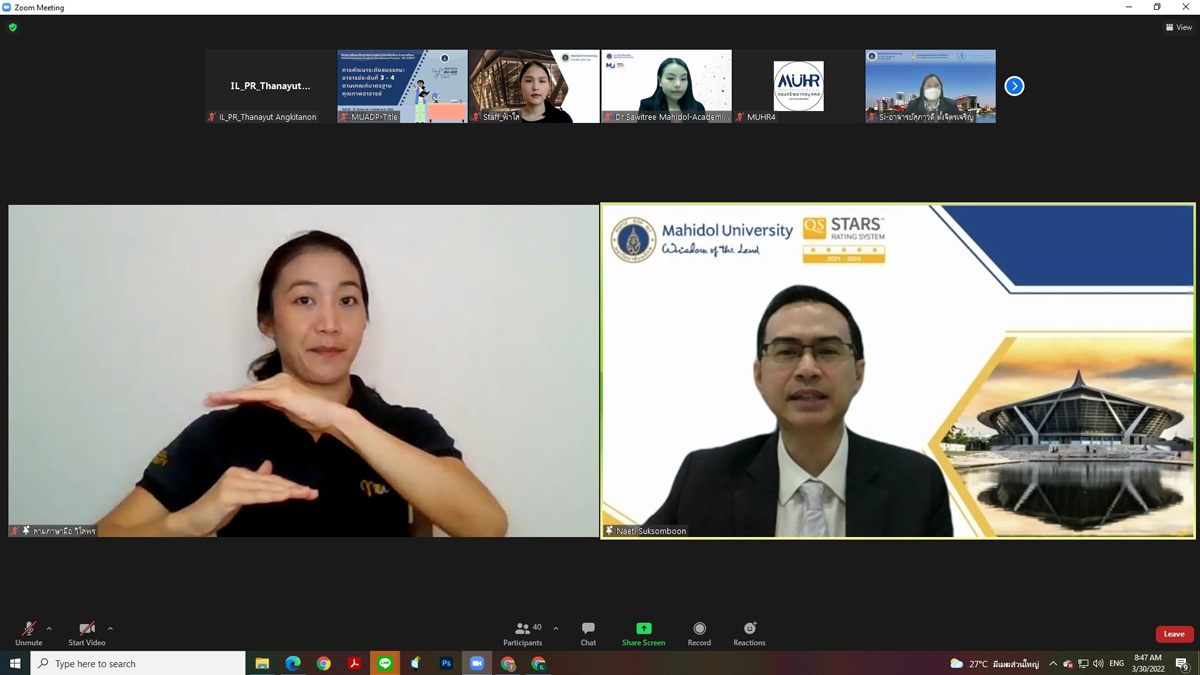Click the Windows search box
This screenshot has width=1200, height=675.
click(140, 663)
